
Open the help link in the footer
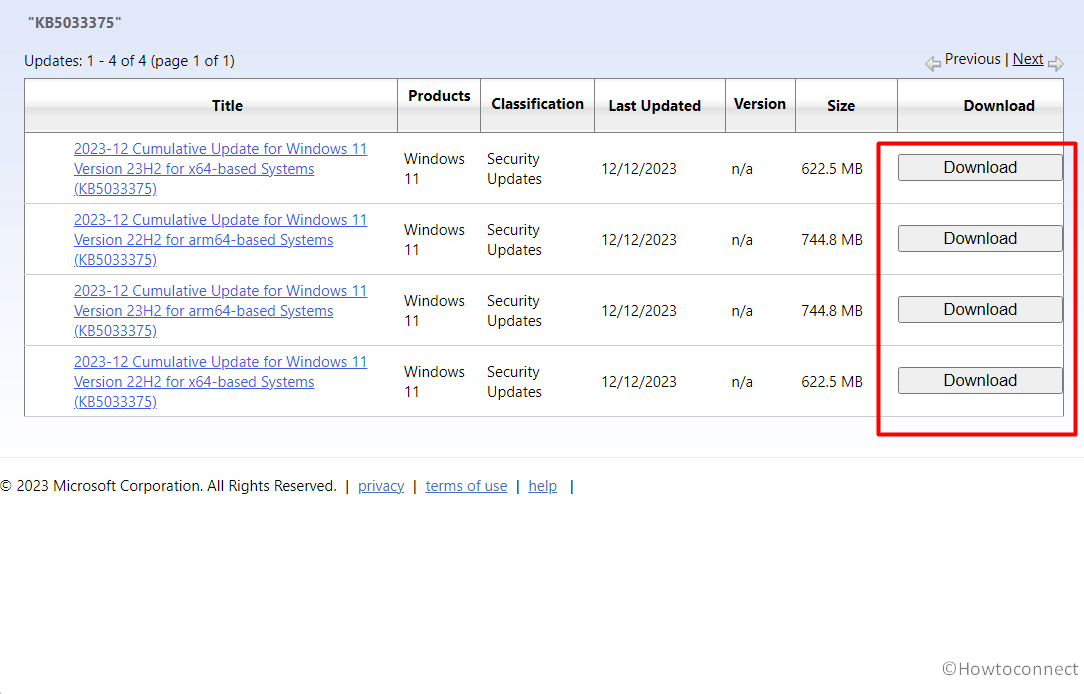[543, 486]
